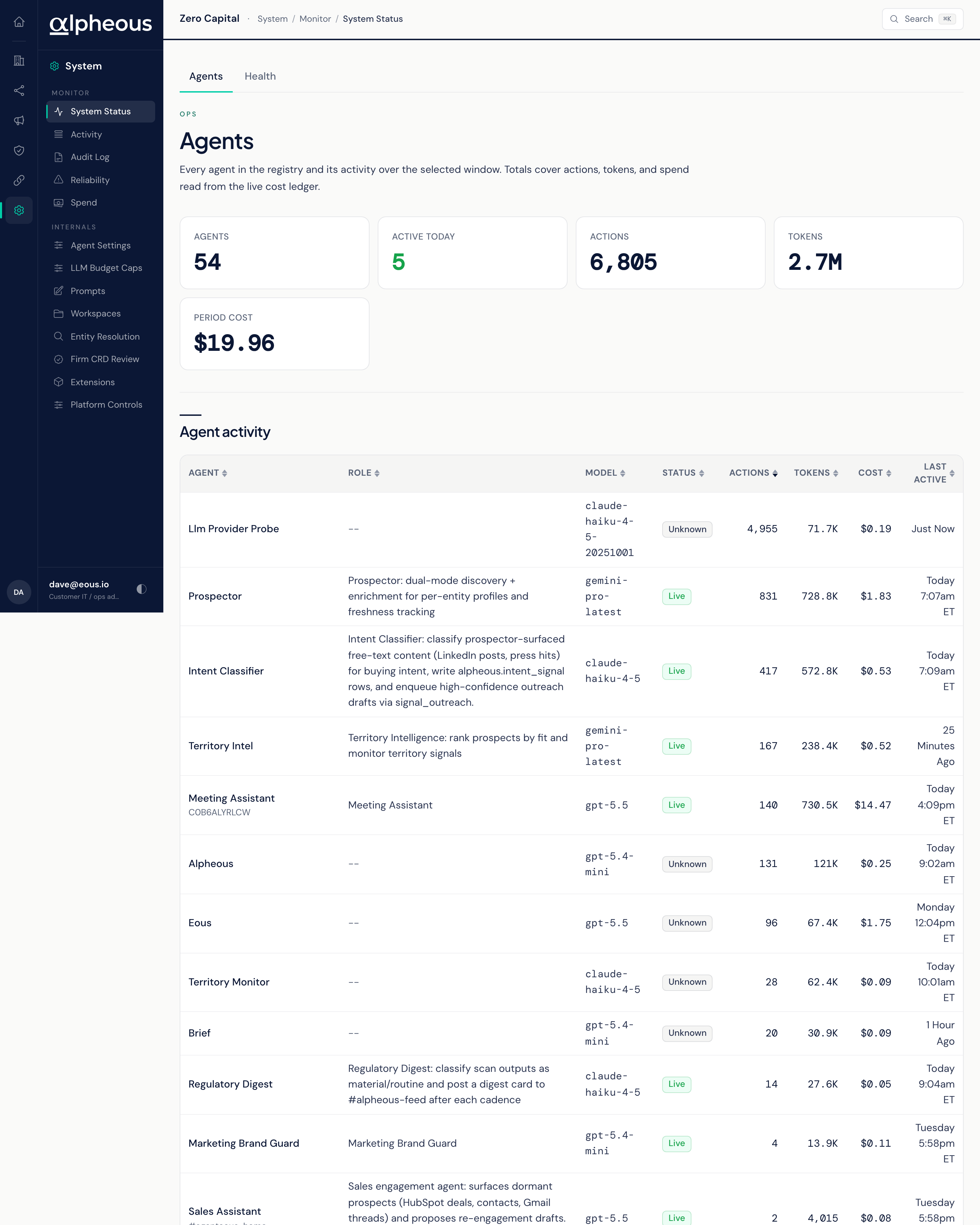Open Entity Resolution
980x1225 pixels.
101,336
